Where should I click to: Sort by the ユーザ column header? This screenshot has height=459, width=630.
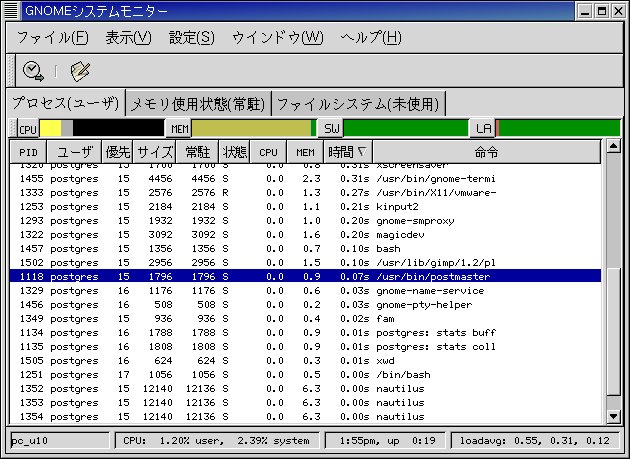74,152
